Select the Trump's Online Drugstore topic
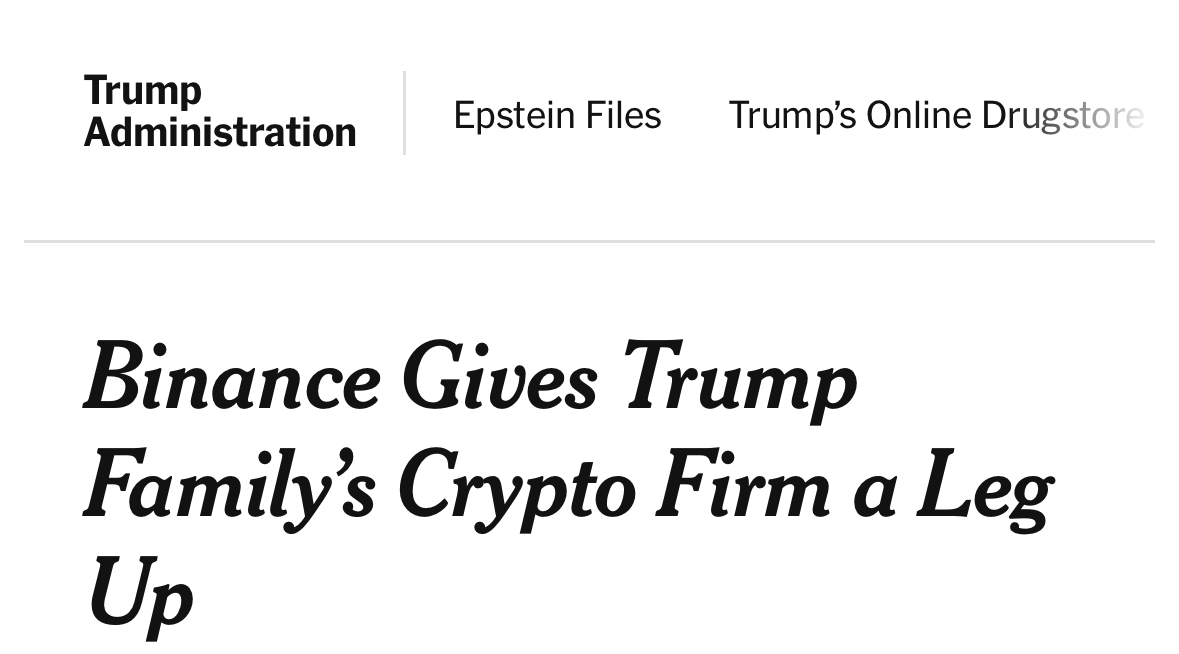 (x=935, y=116)
